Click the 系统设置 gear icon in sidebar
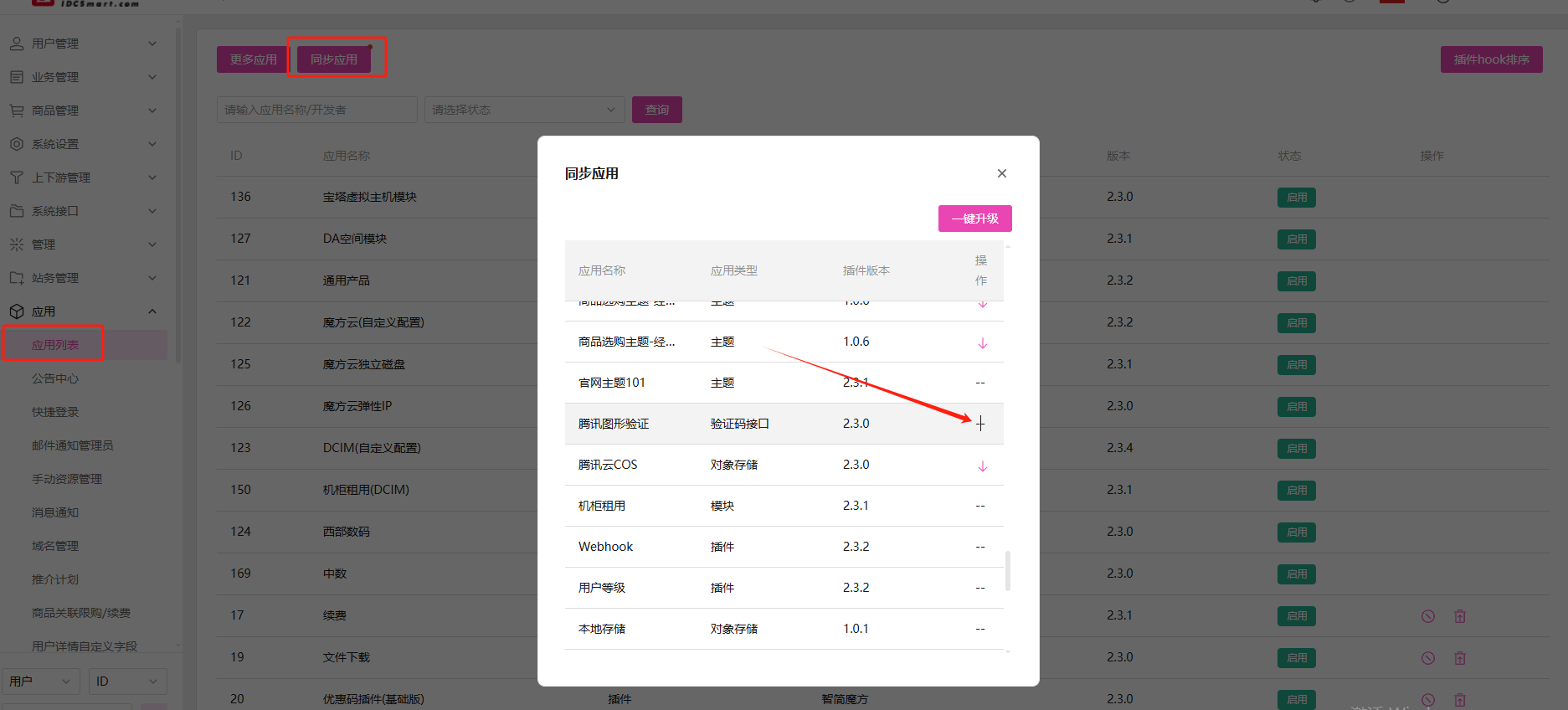 [17, 144]
